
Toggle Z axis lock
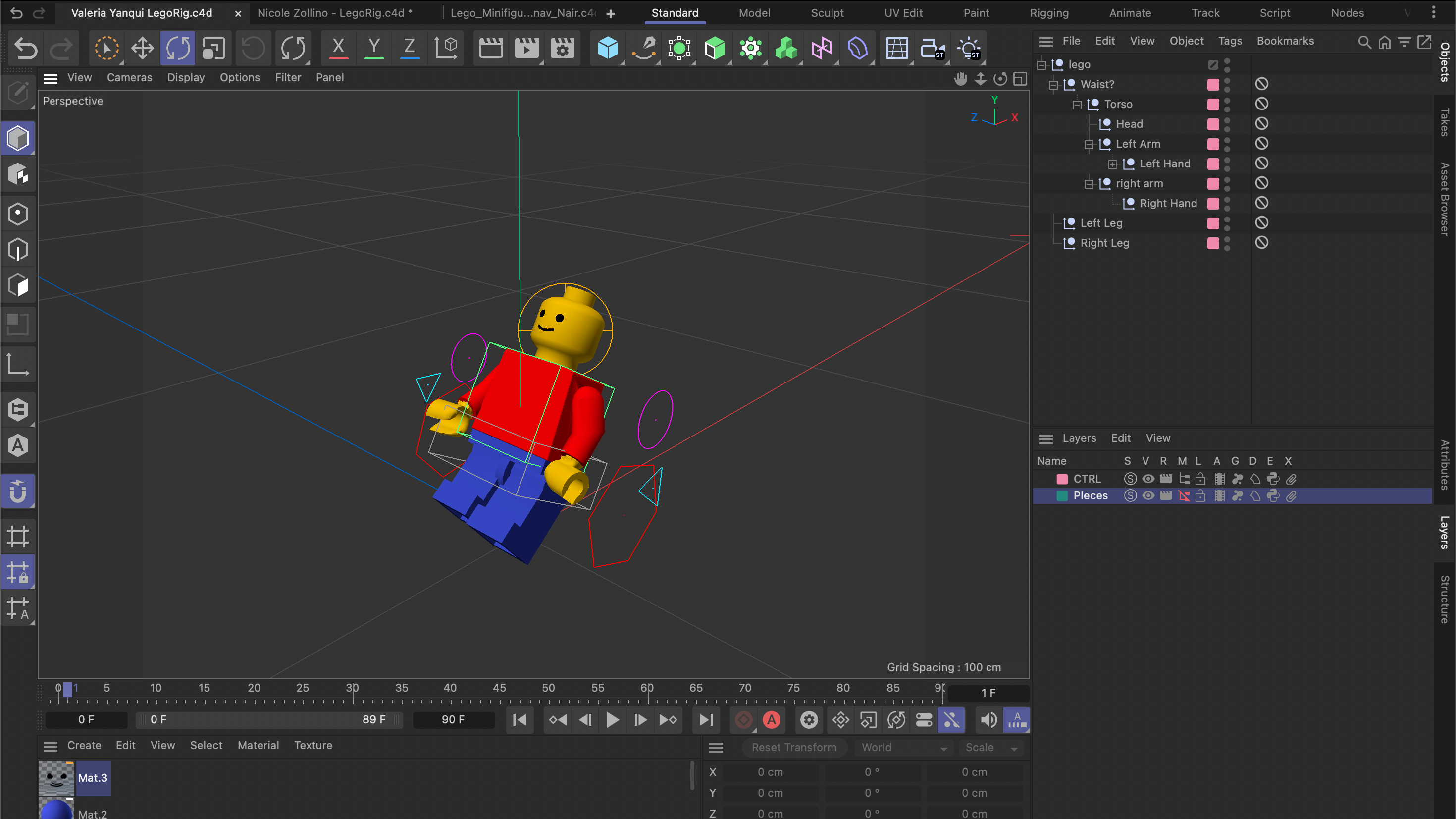point(409,48)
